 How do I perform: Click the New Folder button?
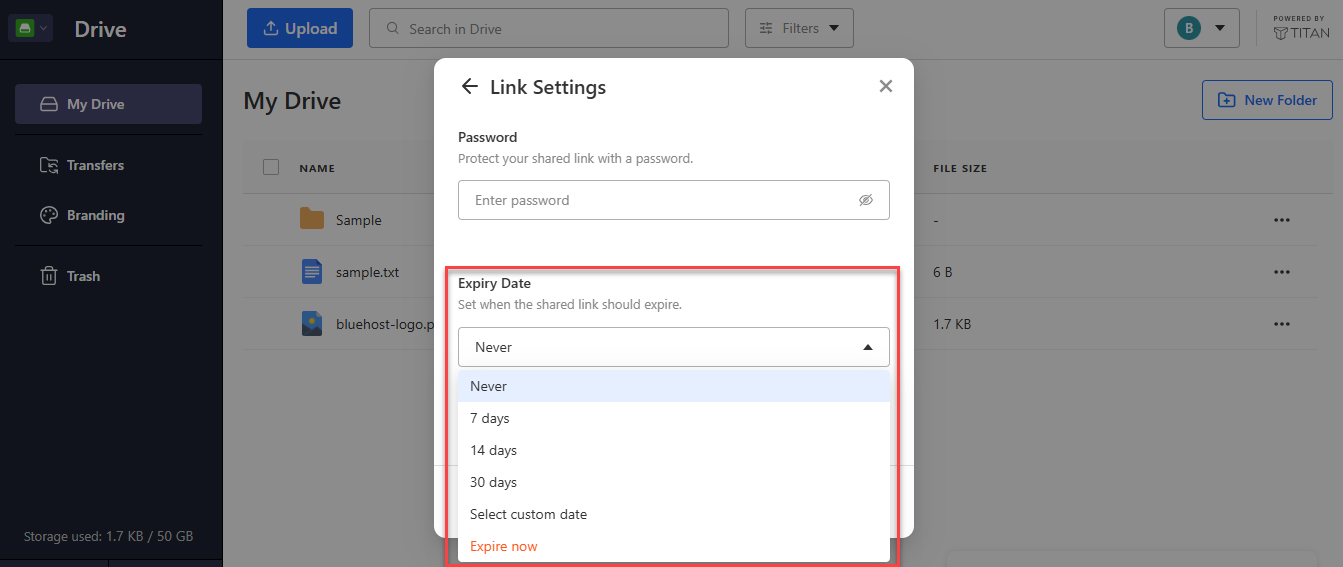[1267, 100]
